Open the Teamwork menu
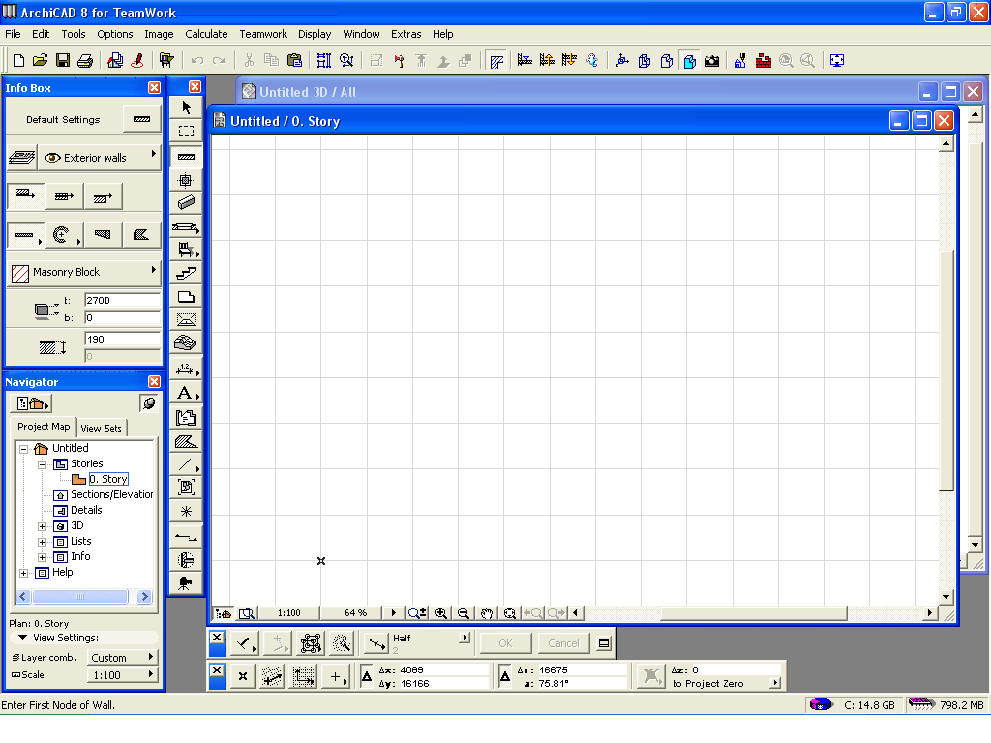Image resolution: width=991 pixels, height=743 pixels. pyautogui.click(x=263, y=34)
